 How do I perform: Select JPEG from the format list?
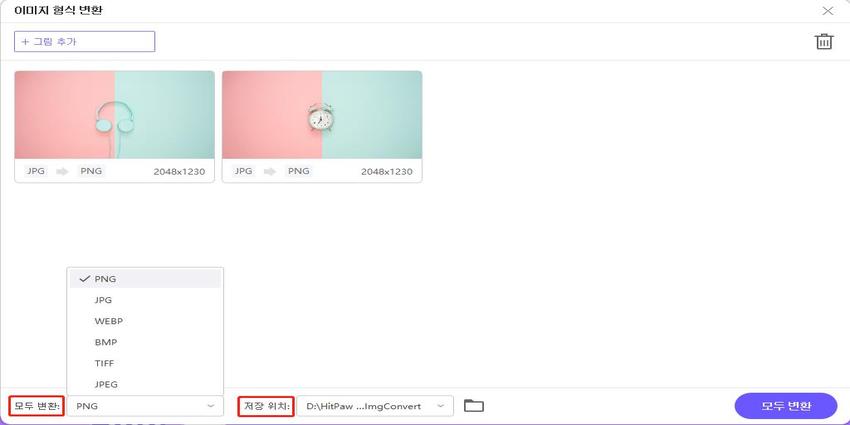(106, 384)
